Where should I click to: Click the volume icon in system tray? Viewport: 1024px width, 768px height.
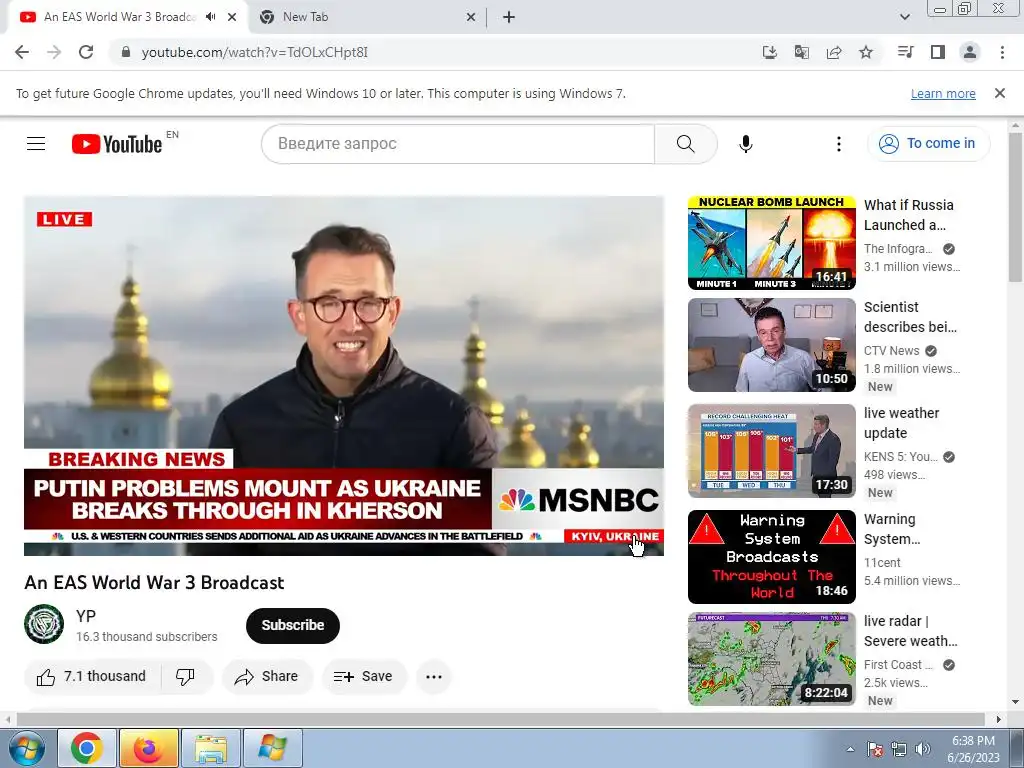point(923,749)
